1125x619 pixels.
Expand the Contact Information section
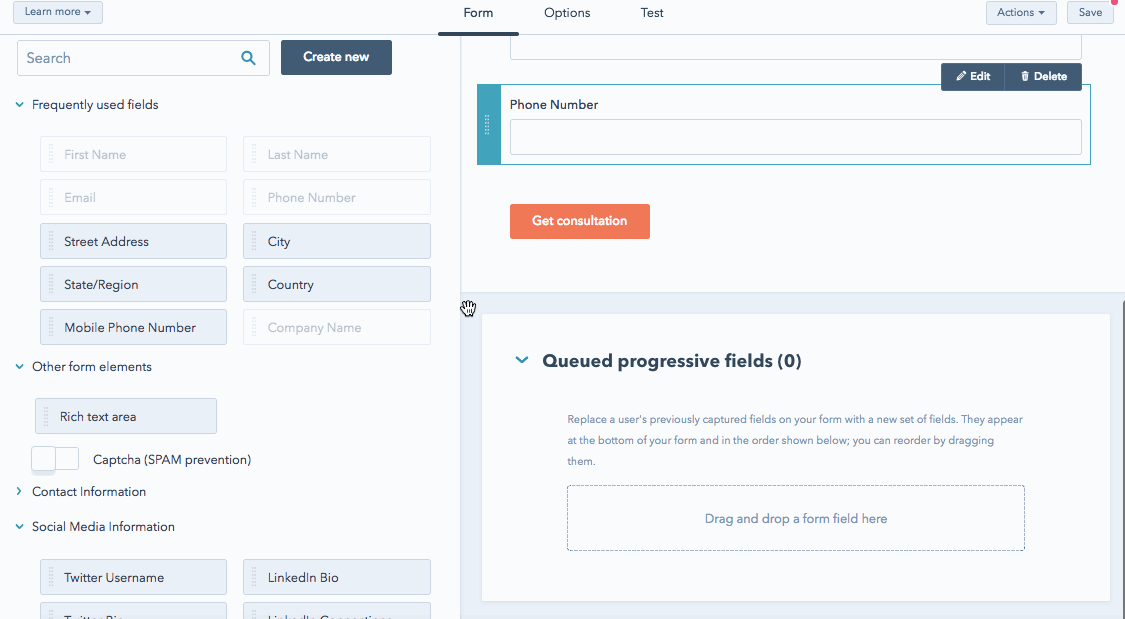(19, 492)
